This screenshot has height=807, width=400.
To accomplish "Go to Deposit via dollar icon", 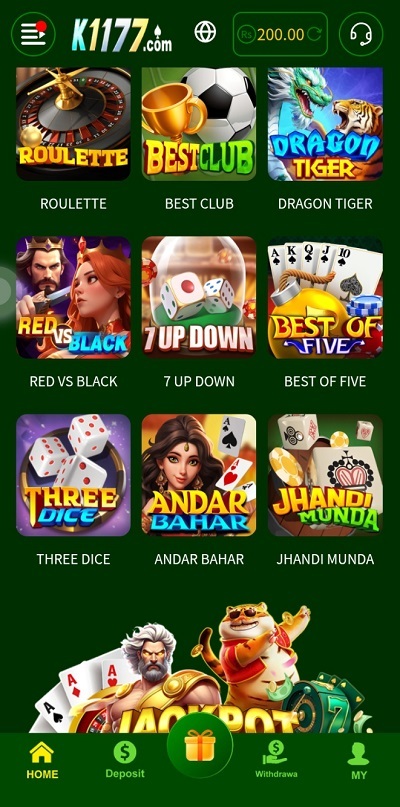I will [x=125, y=760].
